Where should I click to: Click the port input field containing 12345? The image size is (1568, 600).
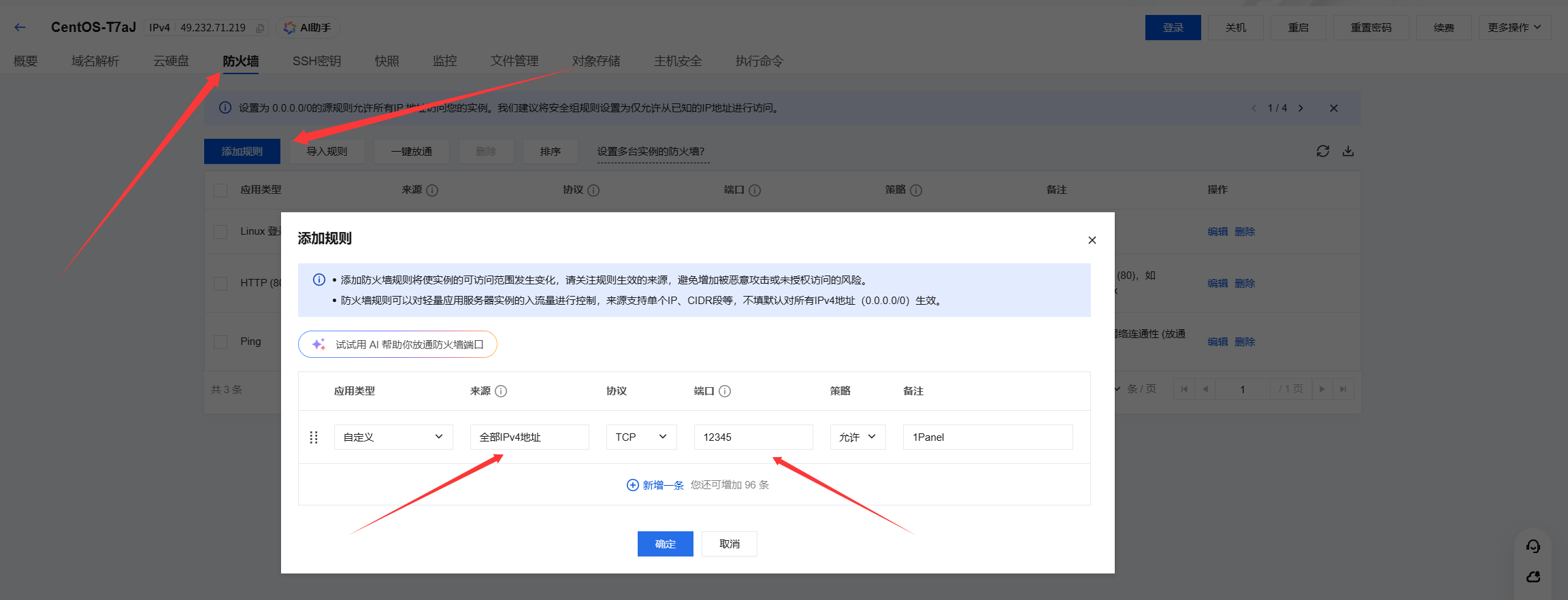(x=753, y=437)
